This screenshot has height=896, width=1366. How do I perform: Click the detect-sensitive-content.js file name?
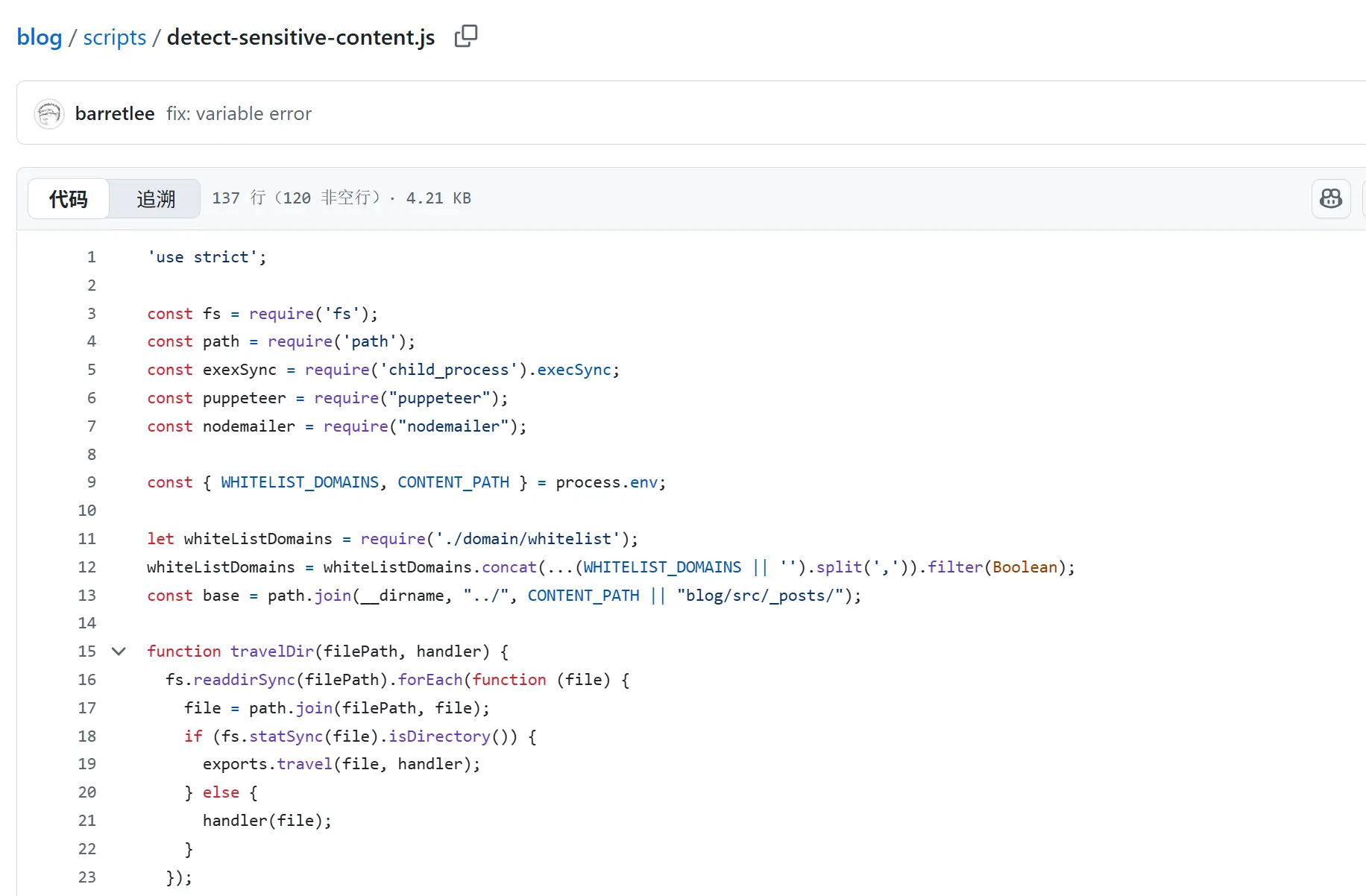[300, 37]
